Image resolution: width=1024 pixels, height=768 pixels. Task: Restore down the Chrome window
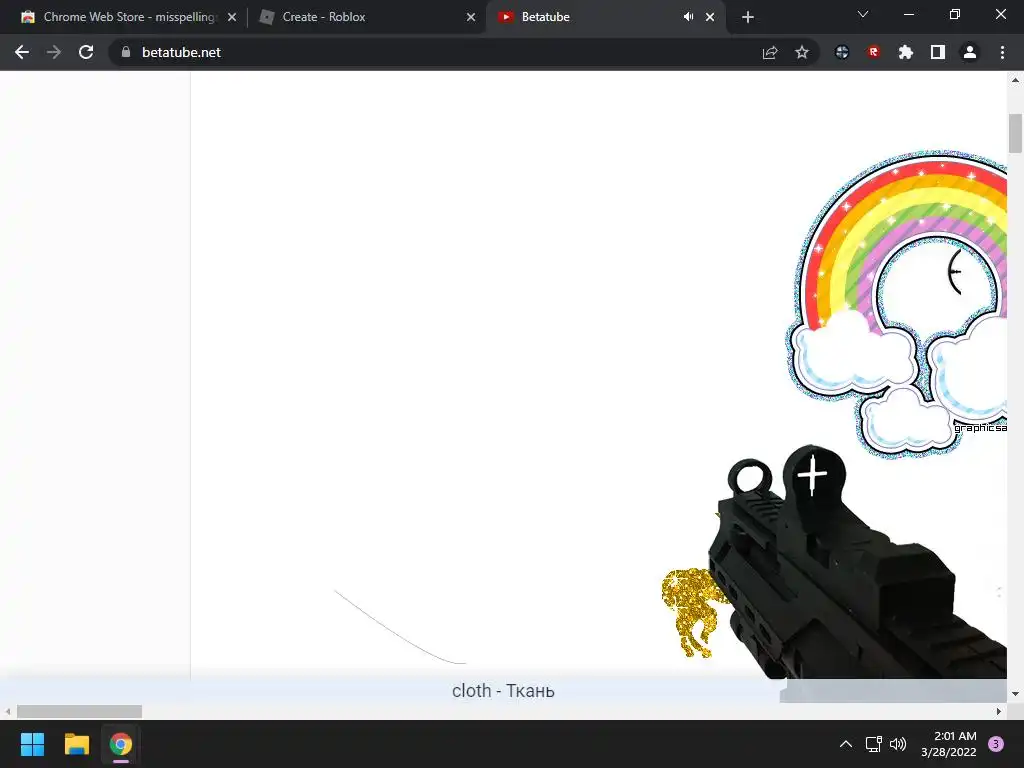pos(955,14)
